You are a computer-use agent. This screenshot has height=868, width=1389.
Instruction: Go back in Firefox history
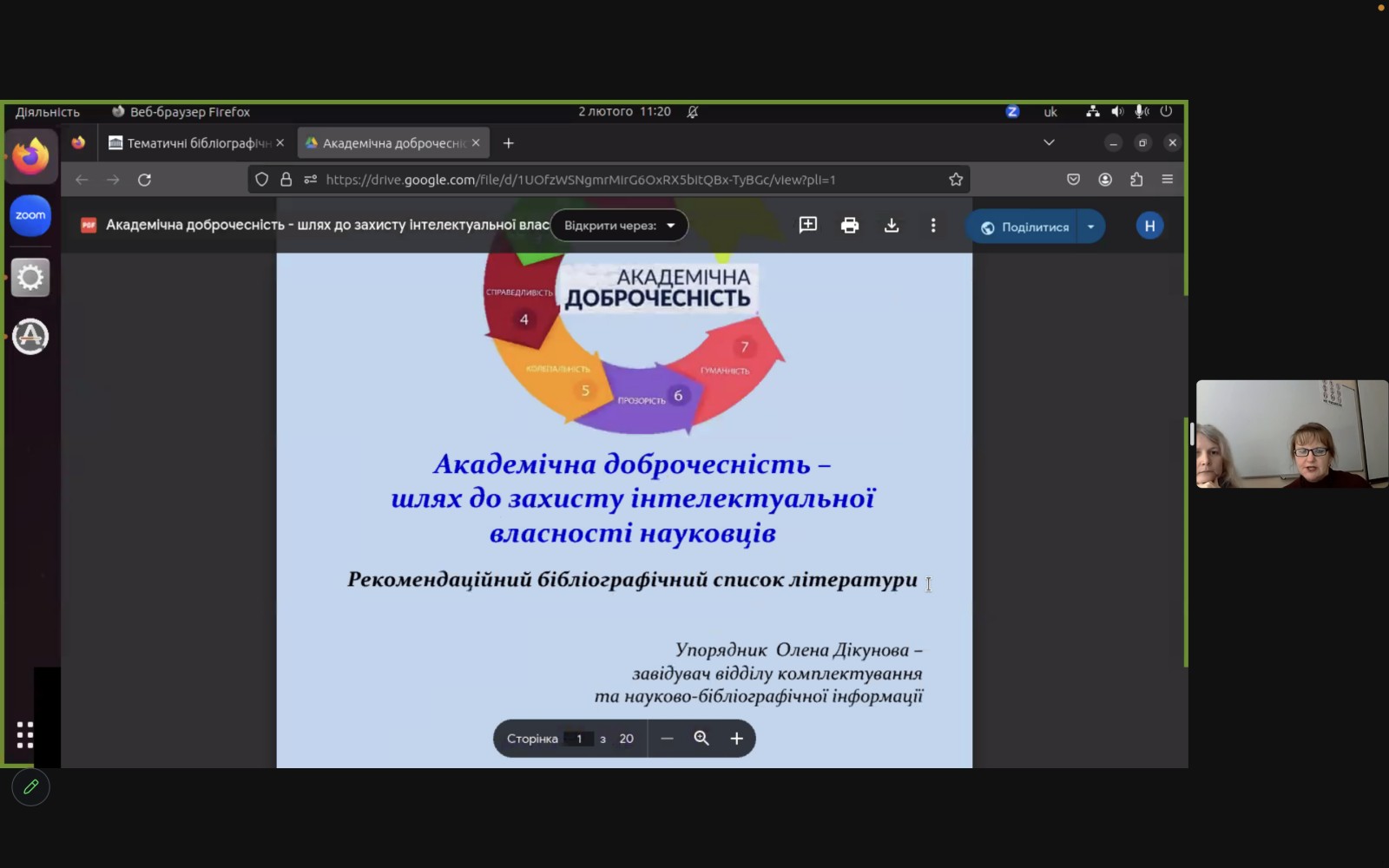(82, 180)
